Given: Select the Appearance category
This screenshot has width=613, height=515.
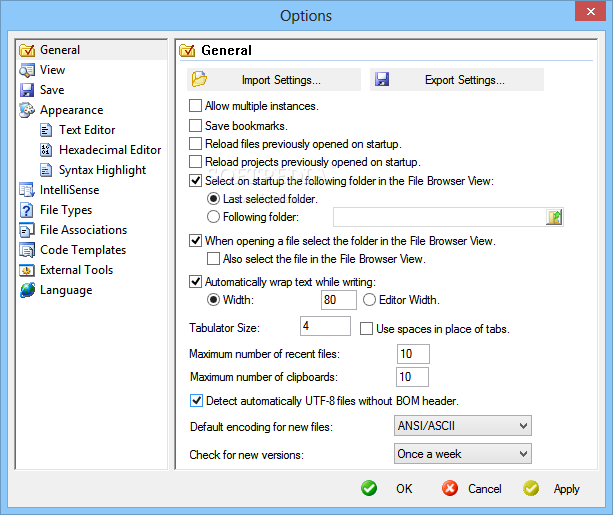Looking at the screenshot, I should coord(72,110).
